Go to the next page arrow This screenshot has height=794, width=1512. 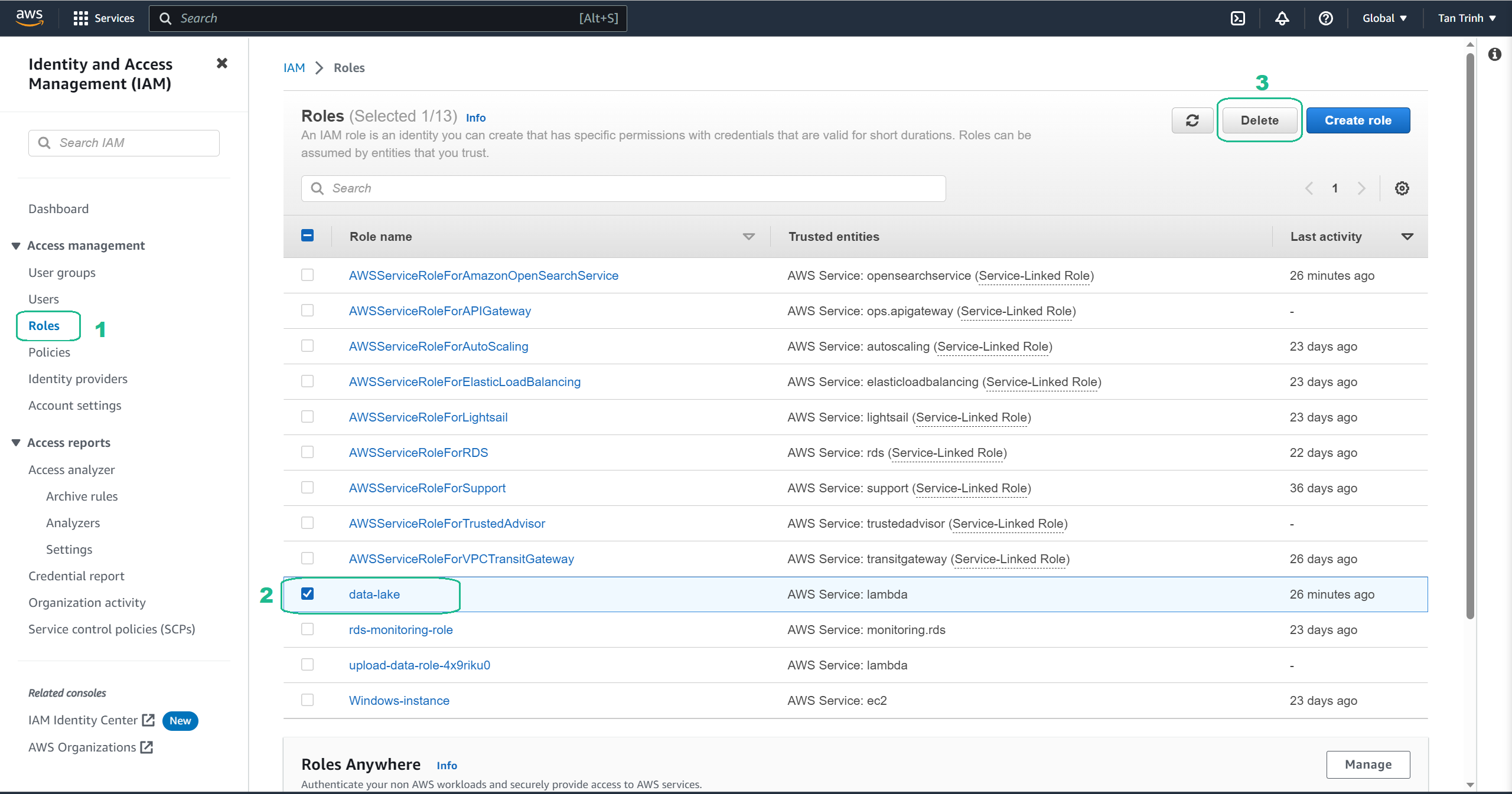coord(1361,188)
